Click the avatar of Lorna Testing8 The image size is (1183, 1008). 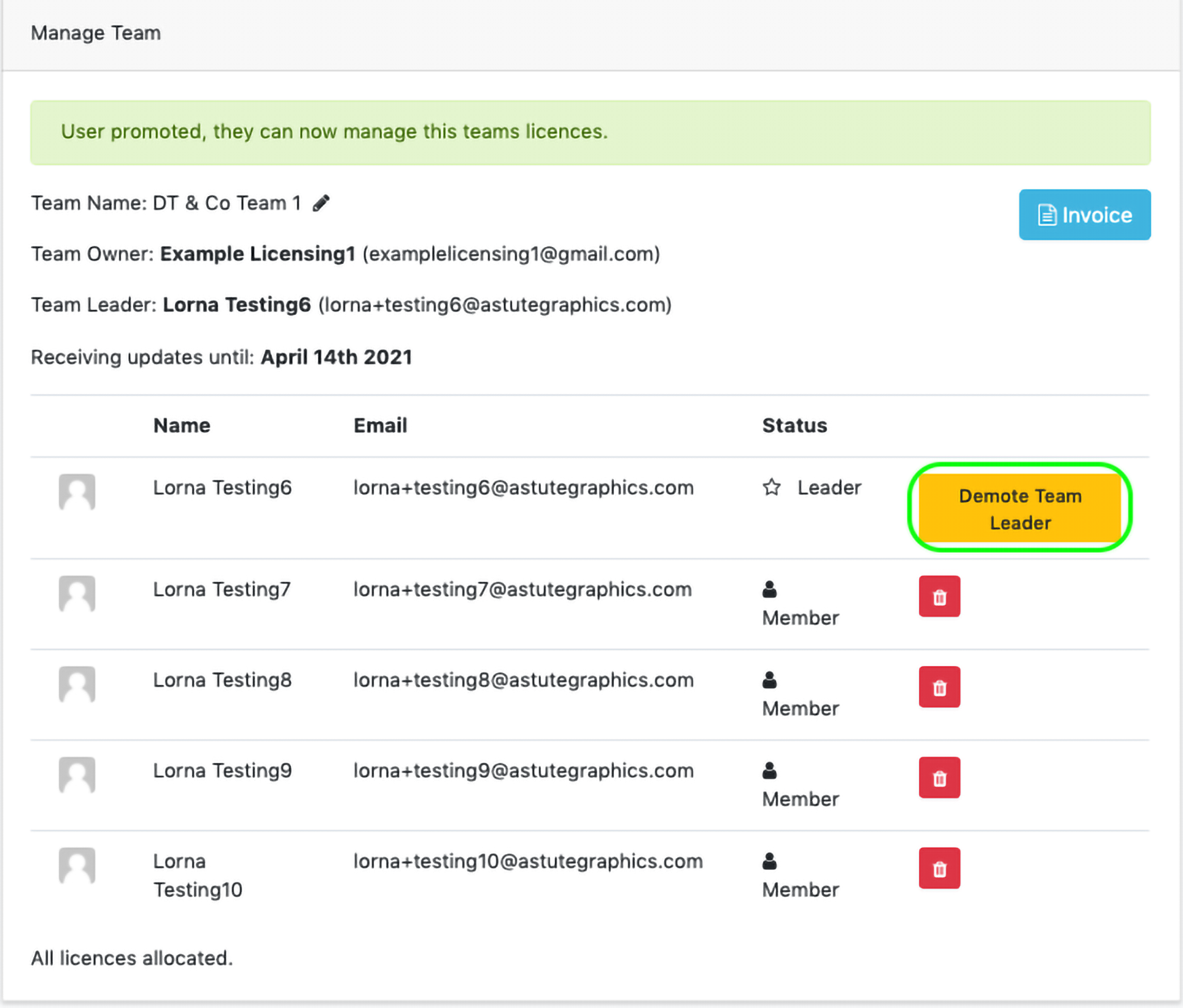click(77, 684)
